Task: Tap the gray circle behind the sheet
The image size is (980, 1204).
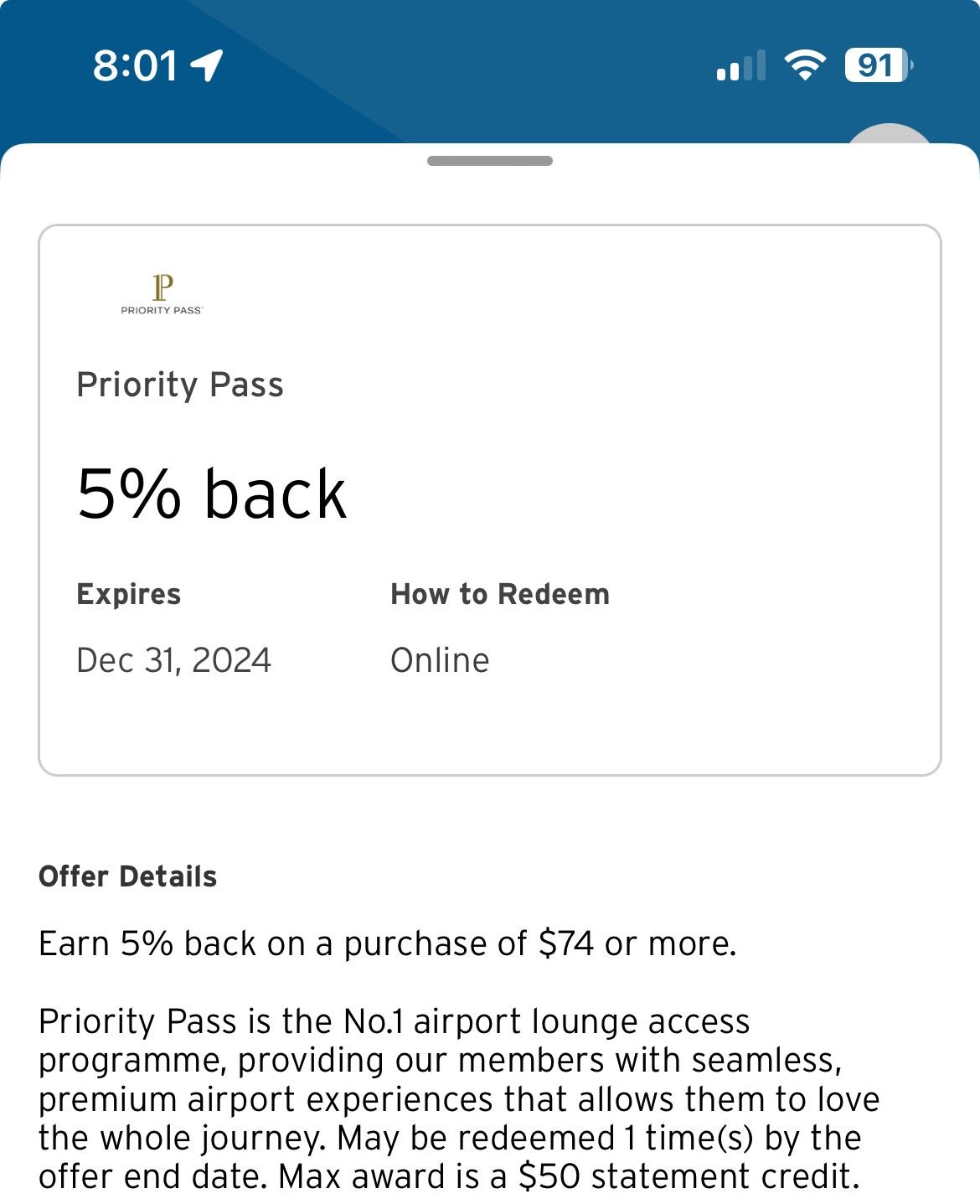Action: [890, 136]
